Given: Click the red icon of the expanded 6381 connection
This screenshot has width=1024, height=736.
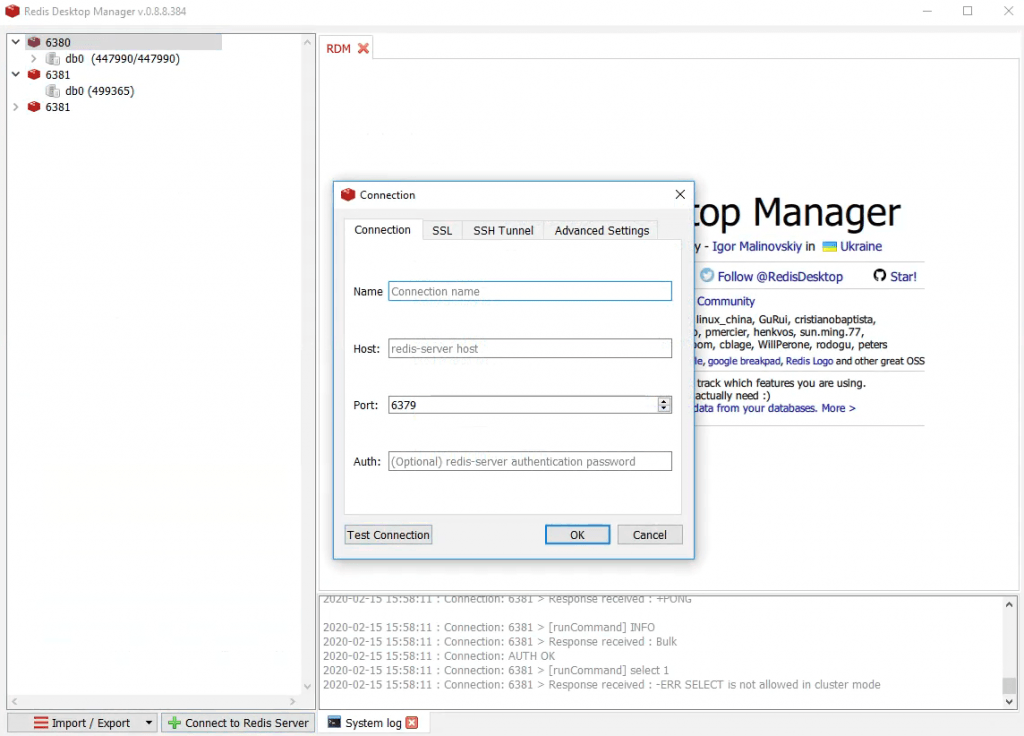Looking at the screenshot, I should coord(34,74).
